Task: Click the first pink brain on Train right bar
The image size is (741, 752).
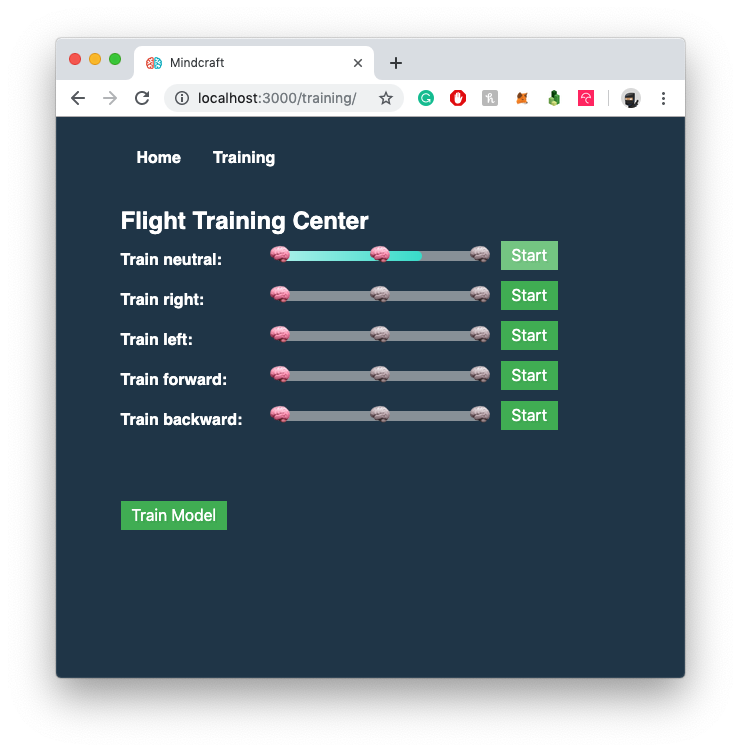Action: [x=280, y=294]
